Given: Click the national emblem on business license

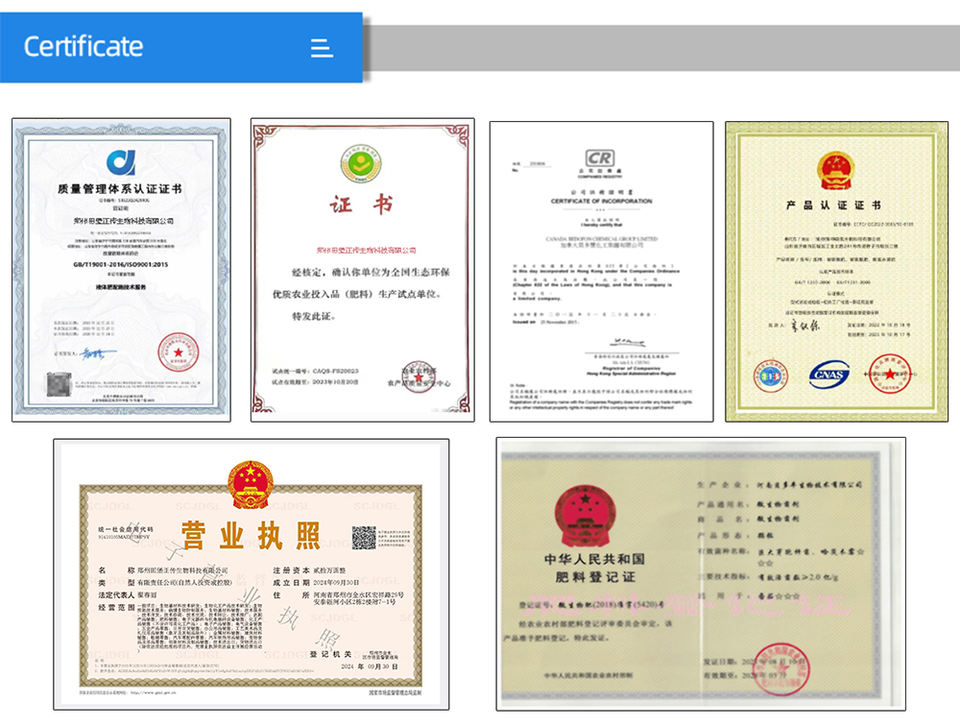Looking at the screenshot, I should coord(250,484).
